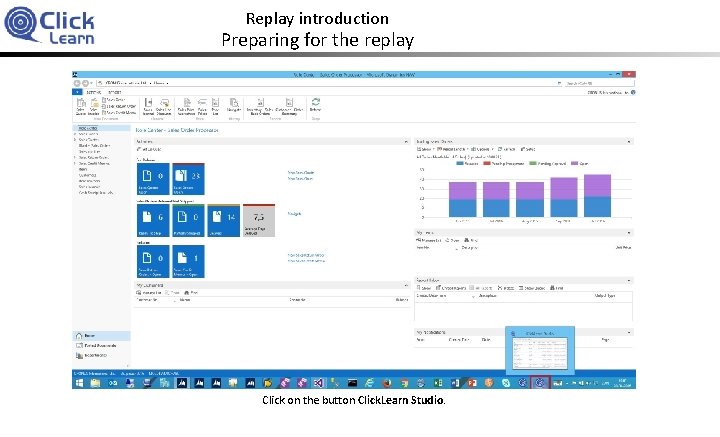Collapse the My Notifications section
This screenshot has height=437, width=720.
[629, 332]
